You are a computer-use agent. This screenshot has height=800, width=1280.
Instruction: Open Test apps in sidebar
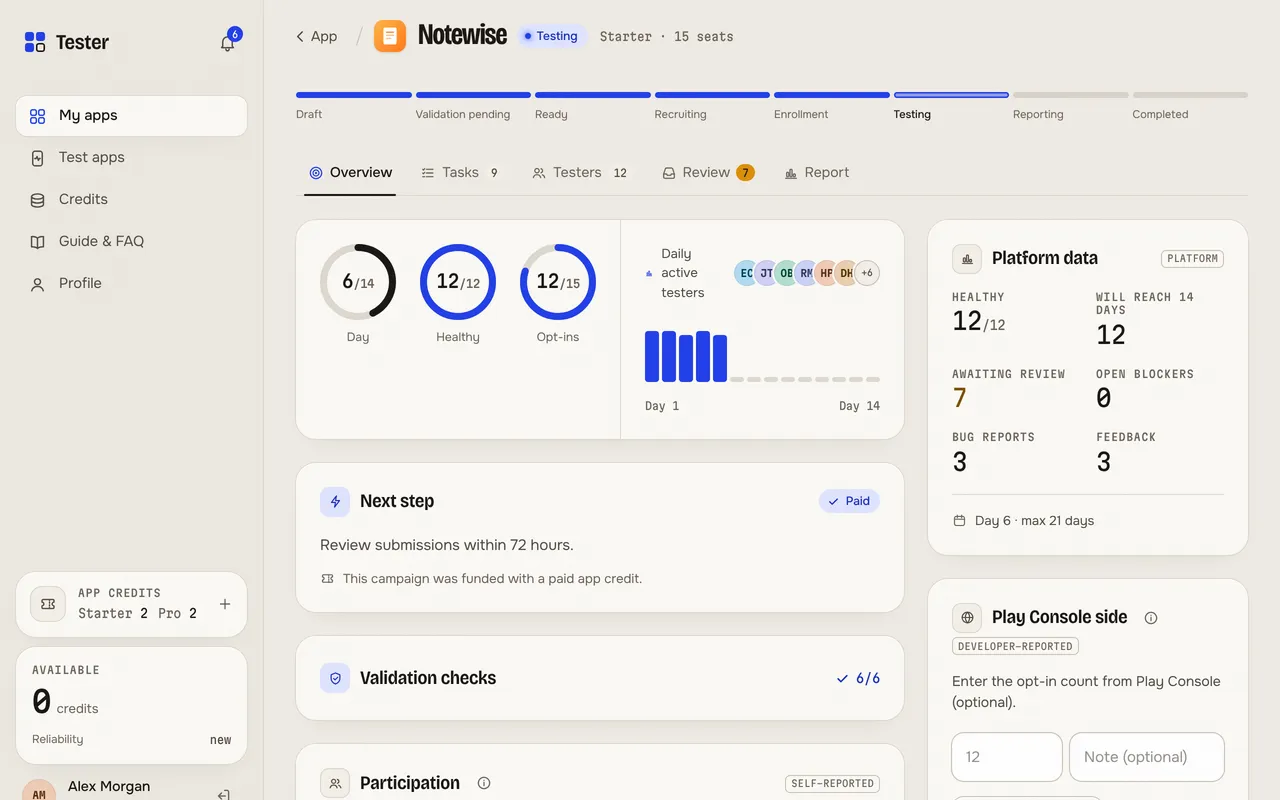131,158
